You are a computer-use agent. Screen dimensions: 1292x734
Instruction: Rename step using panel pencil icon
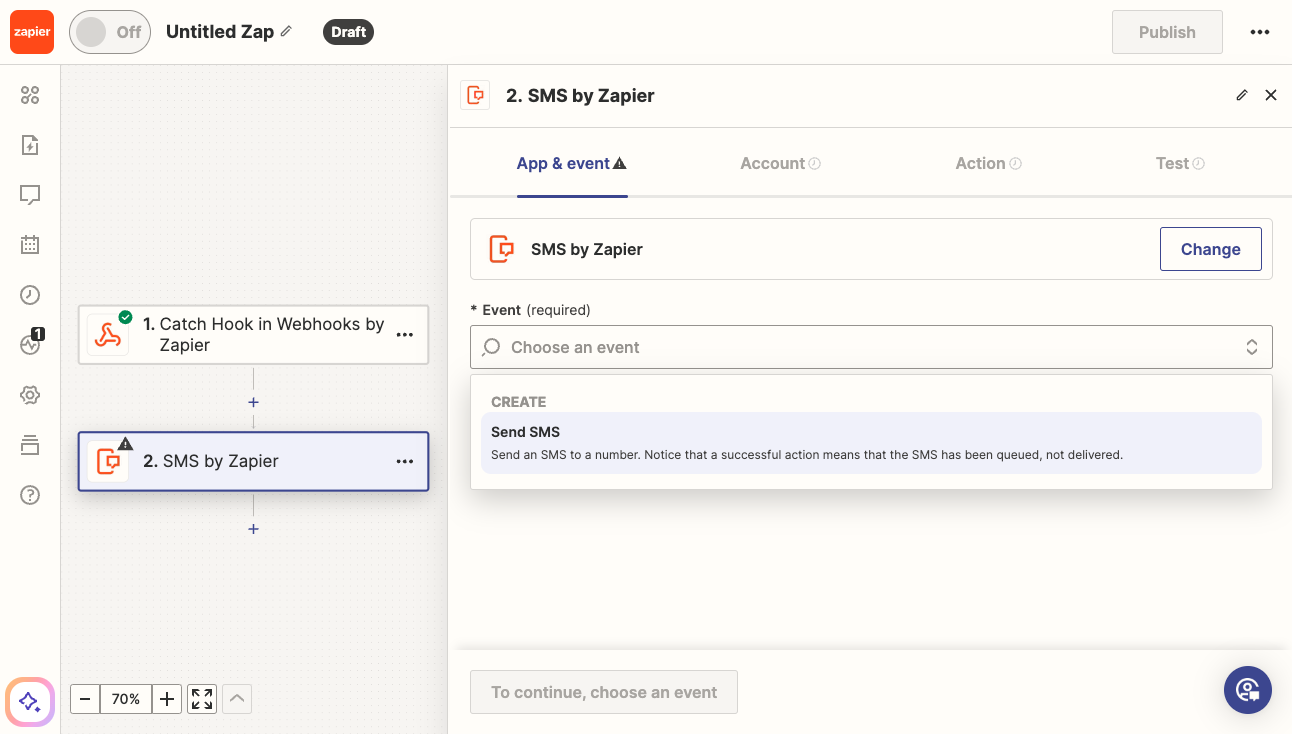(x=1242, y=95)
